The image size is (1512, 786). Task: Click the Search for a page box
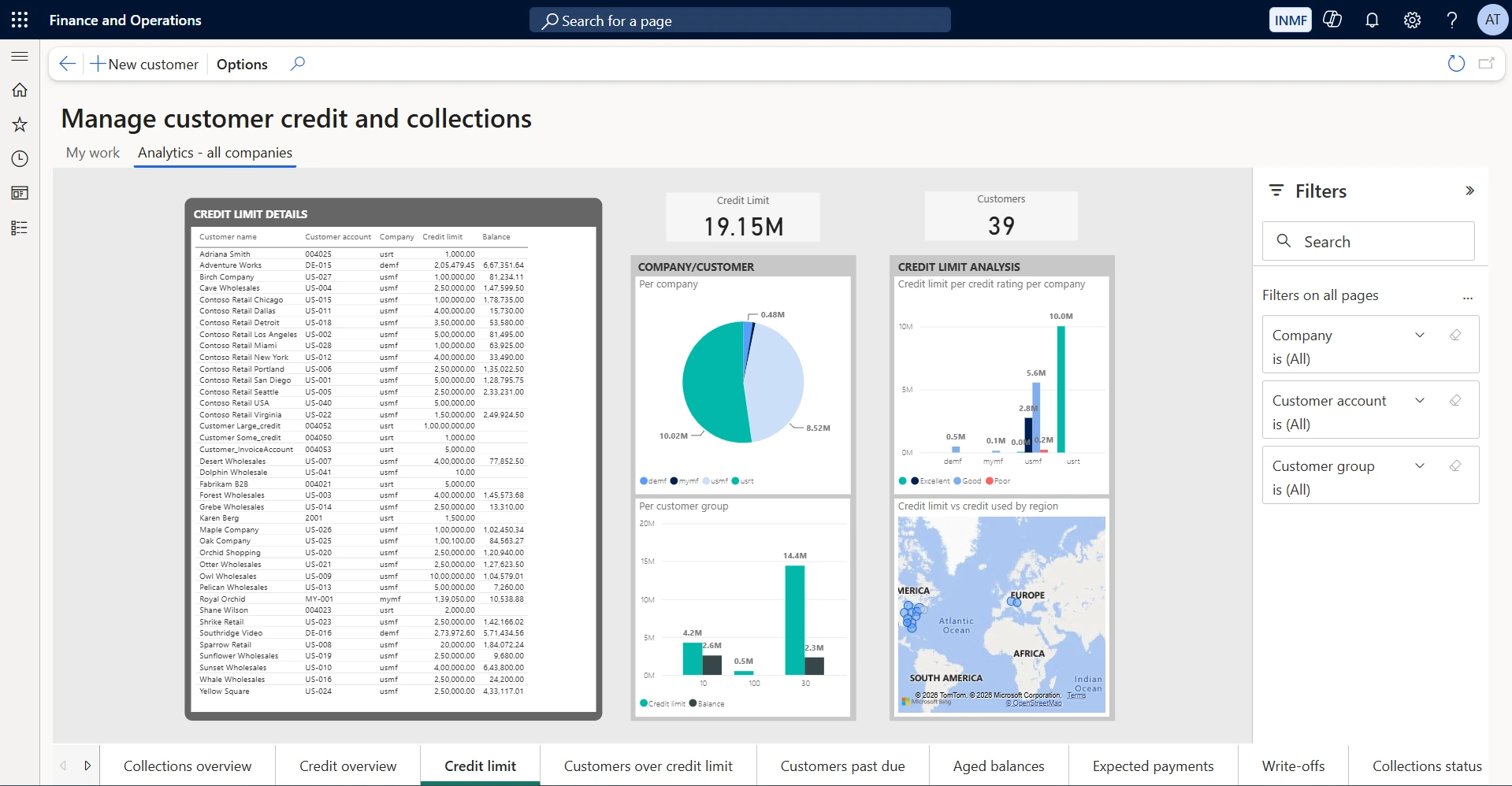pyautogui.click(x=740, y=20)
